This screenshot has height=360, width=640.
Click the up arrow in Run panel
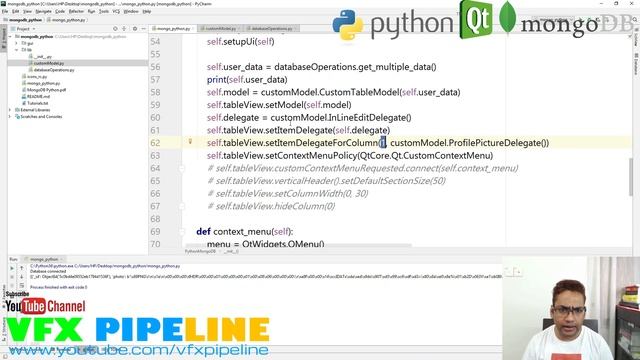[x=22, y=268]
